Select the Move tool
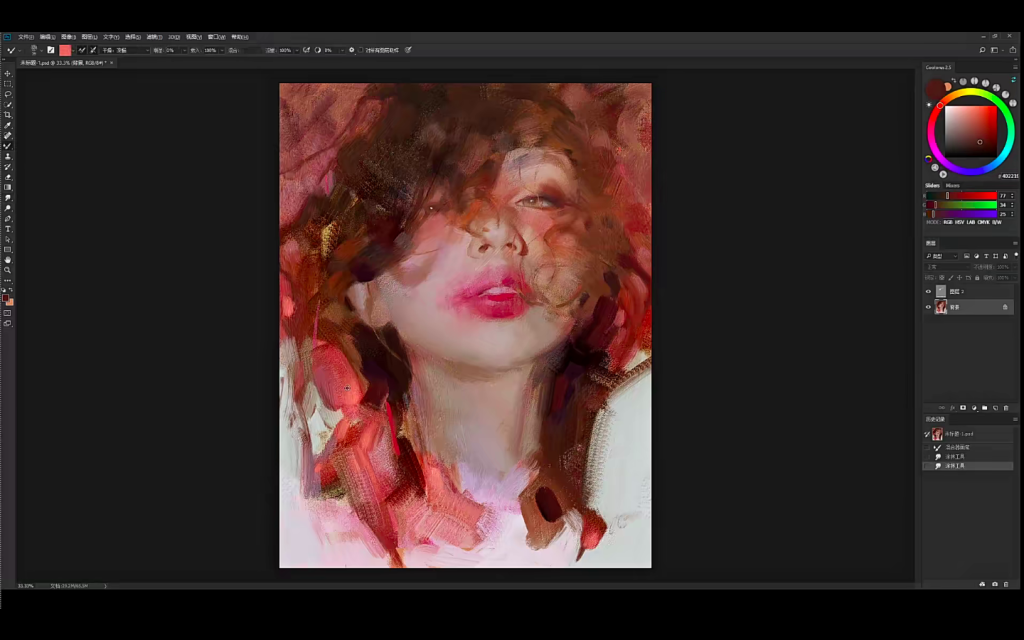This screenshot has width=1024, height=640. 8,74
